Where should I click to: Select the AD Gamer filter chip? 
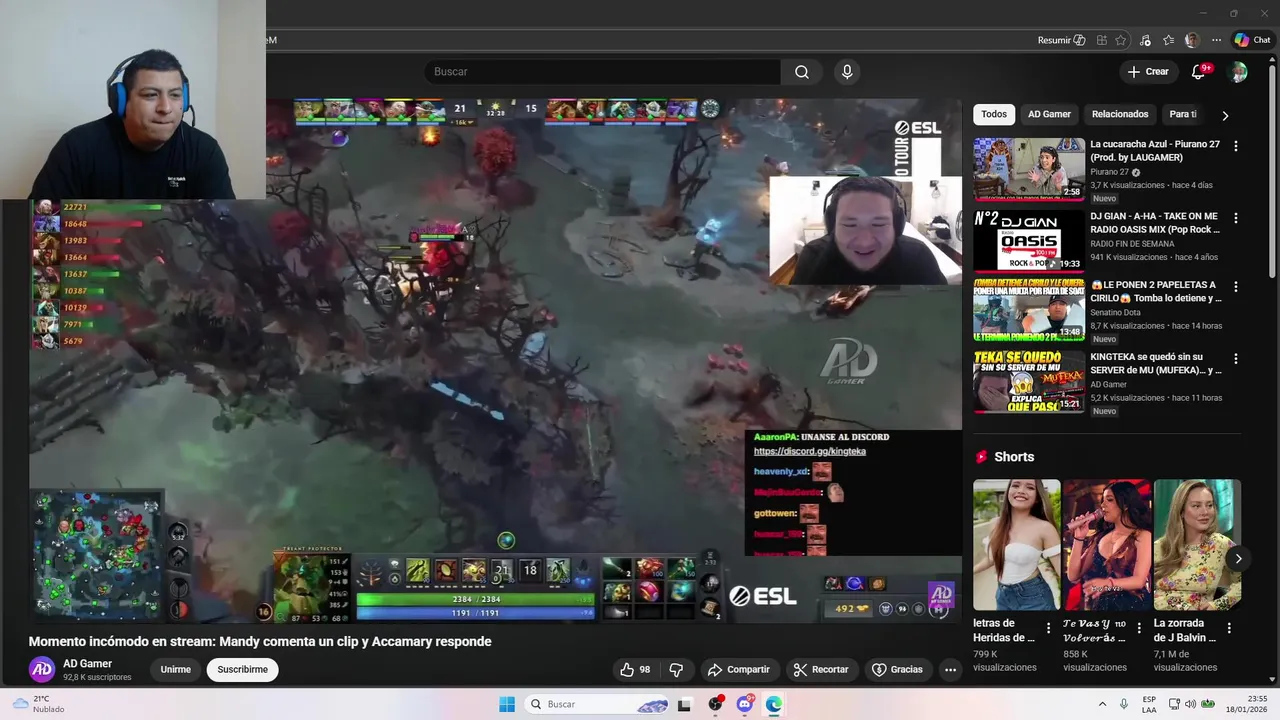[x=1049, y=114]
